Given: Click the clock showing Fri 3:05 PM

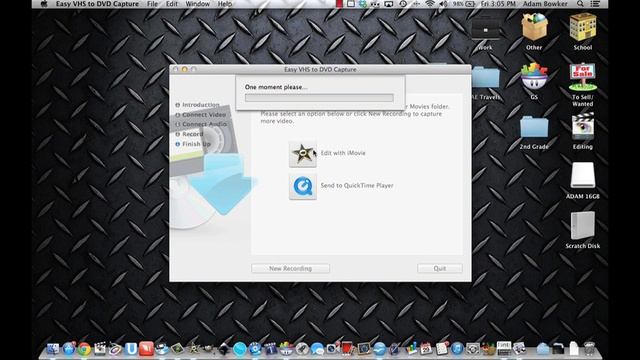Looking at the screenshot, I should pyautogui.click(x=498, y=4).
